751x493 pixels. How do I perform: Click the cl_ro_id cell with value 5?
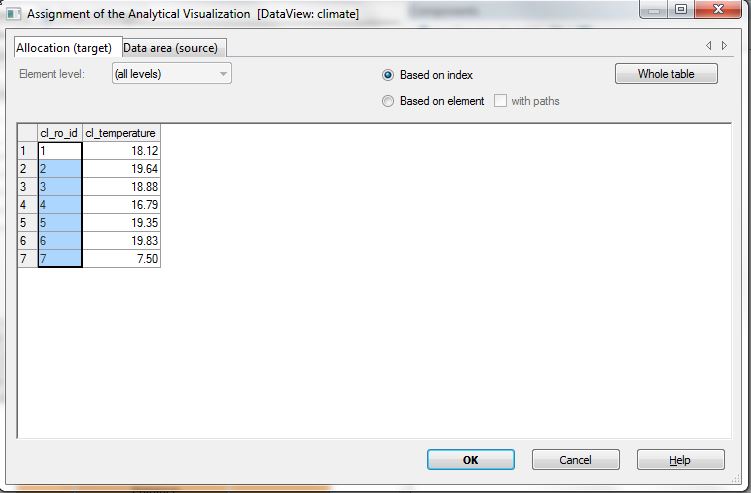click(60, 223)
